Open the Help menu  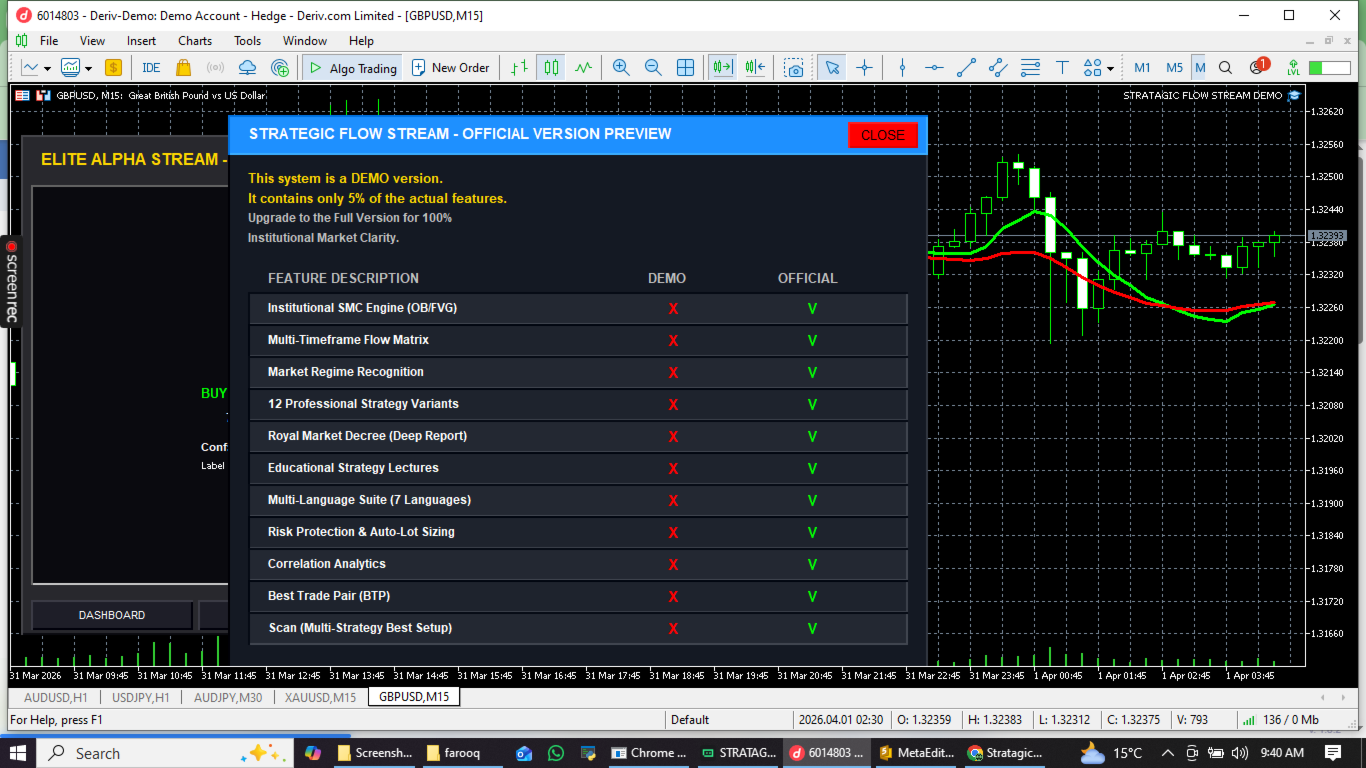pos(361,41)
